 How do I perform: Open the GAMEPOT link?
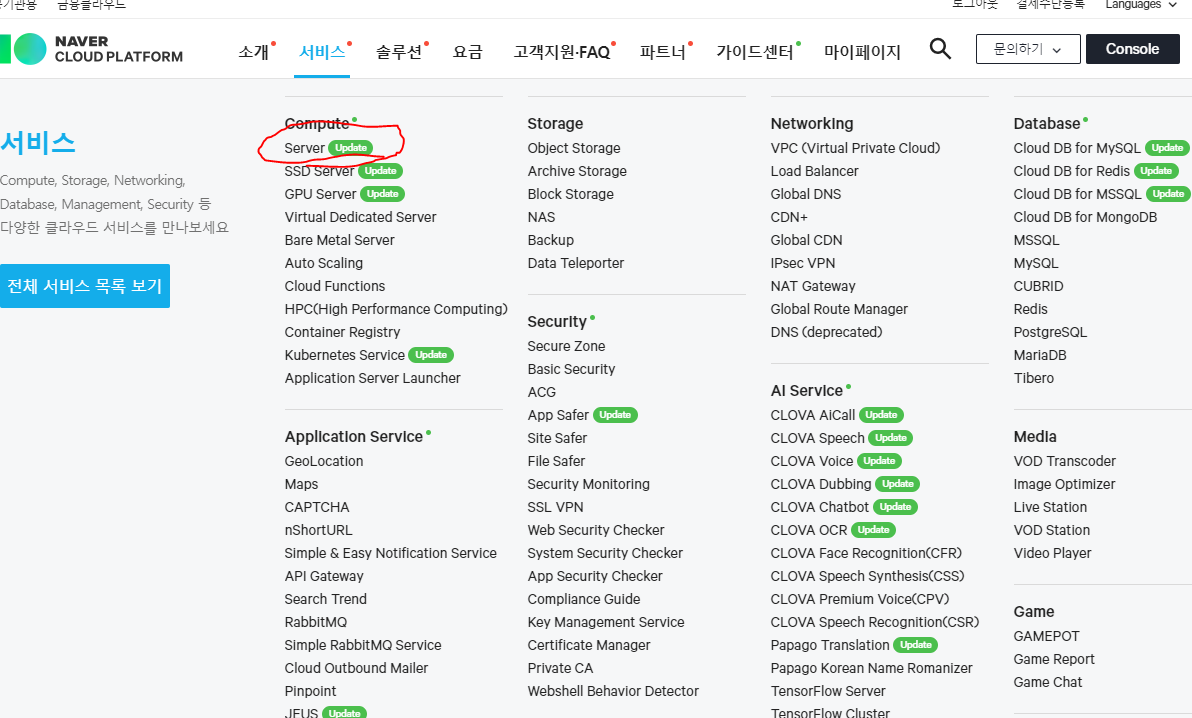click(x=1046, y=636)
